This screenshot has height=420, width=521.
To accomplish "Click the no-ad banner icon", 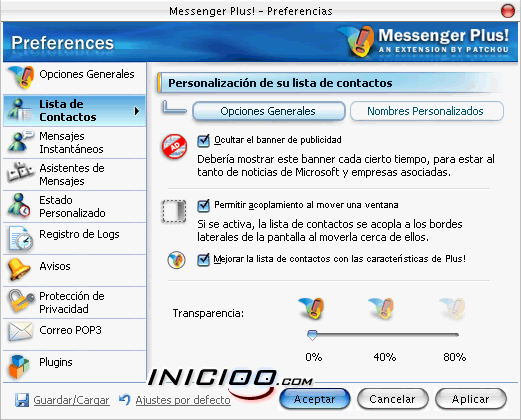I will coord(175,146).
